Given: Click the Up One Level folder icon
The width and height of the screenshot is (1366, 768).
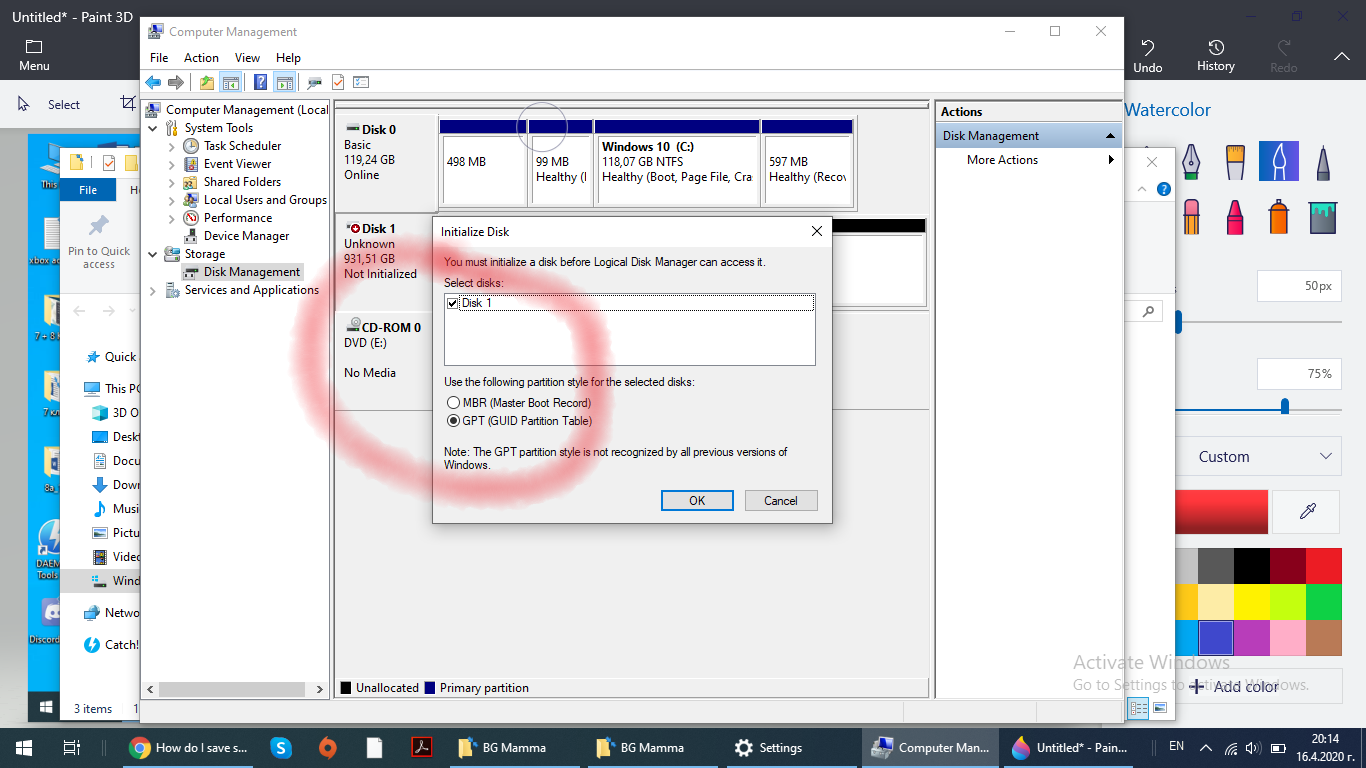Looking at the screenshot, I should pos(206,82).
